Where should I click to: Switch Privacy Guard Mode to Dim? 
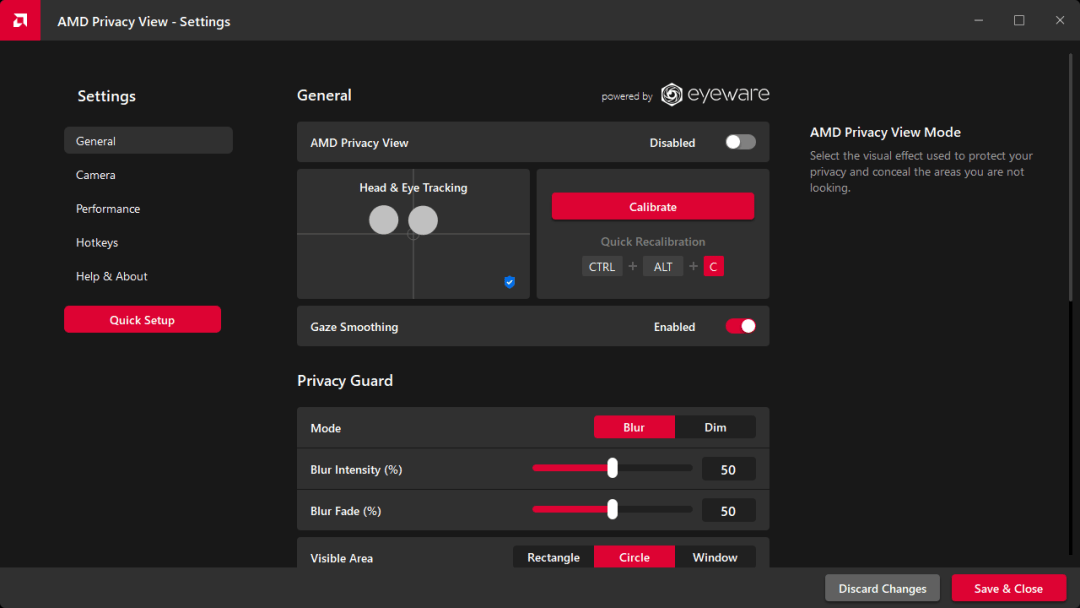coord(715,427)
